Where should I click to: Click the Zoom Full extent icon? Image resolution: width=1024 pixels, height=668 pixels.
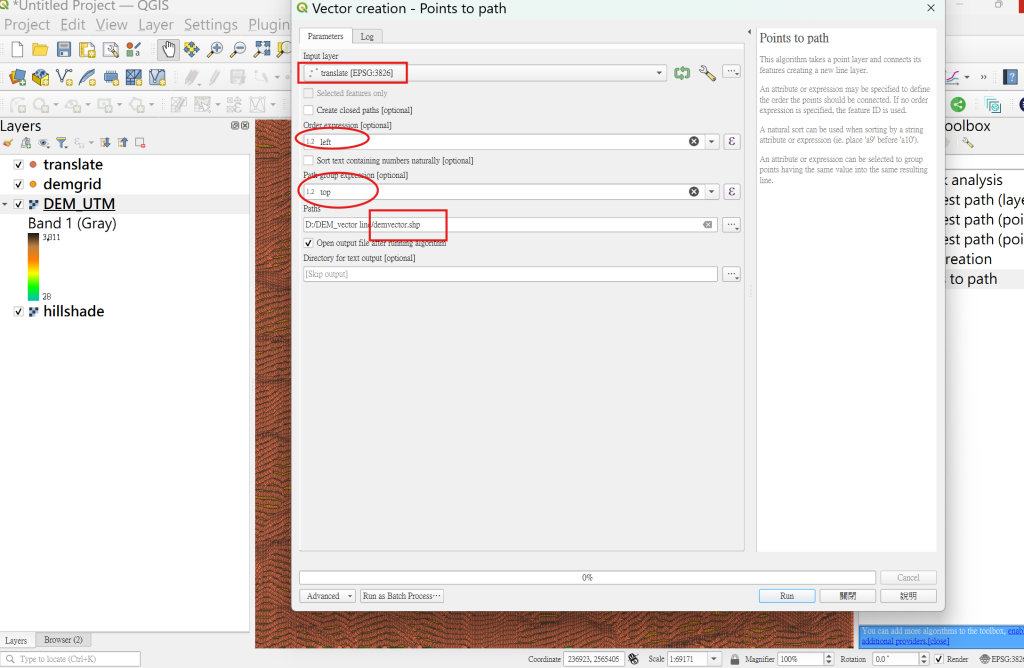262,50
